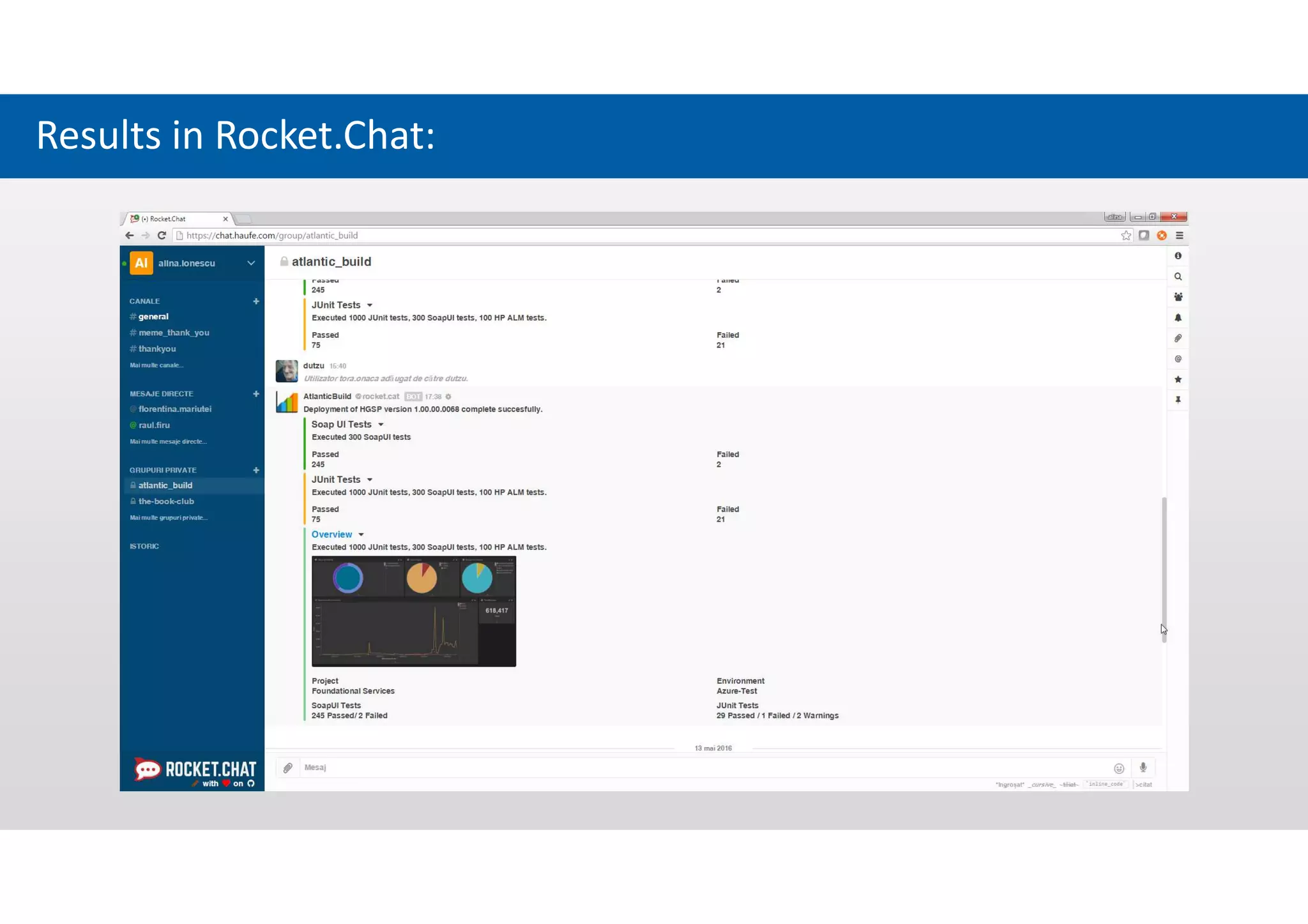The width and height of the screenshot is (1308, 924).
Task: Collapse the Overview attachment
Action: click(361, 534)
